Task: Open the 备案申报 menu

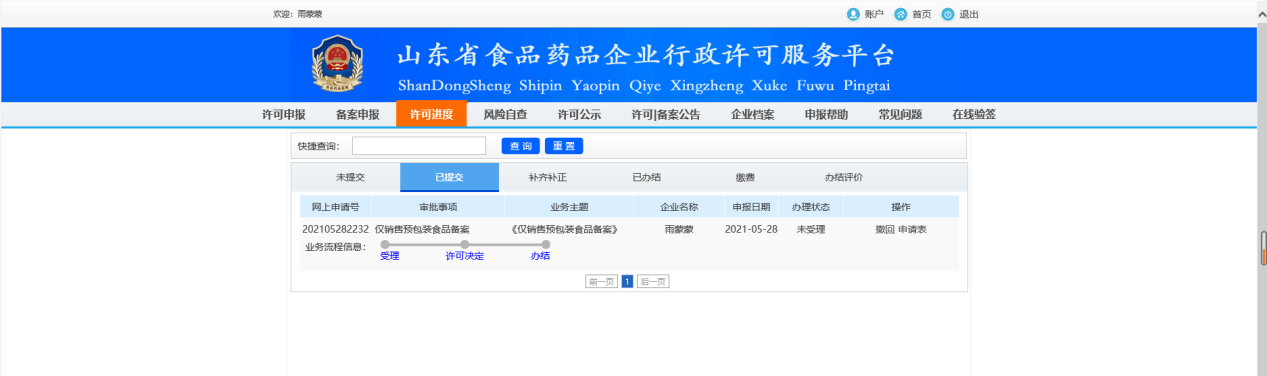Action: coord(357,115)
